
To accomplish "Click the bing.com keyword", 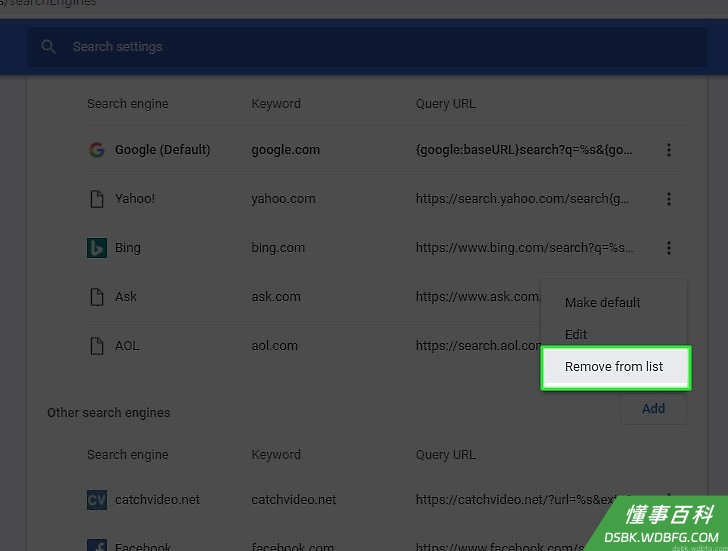I will tap(278, 248).
